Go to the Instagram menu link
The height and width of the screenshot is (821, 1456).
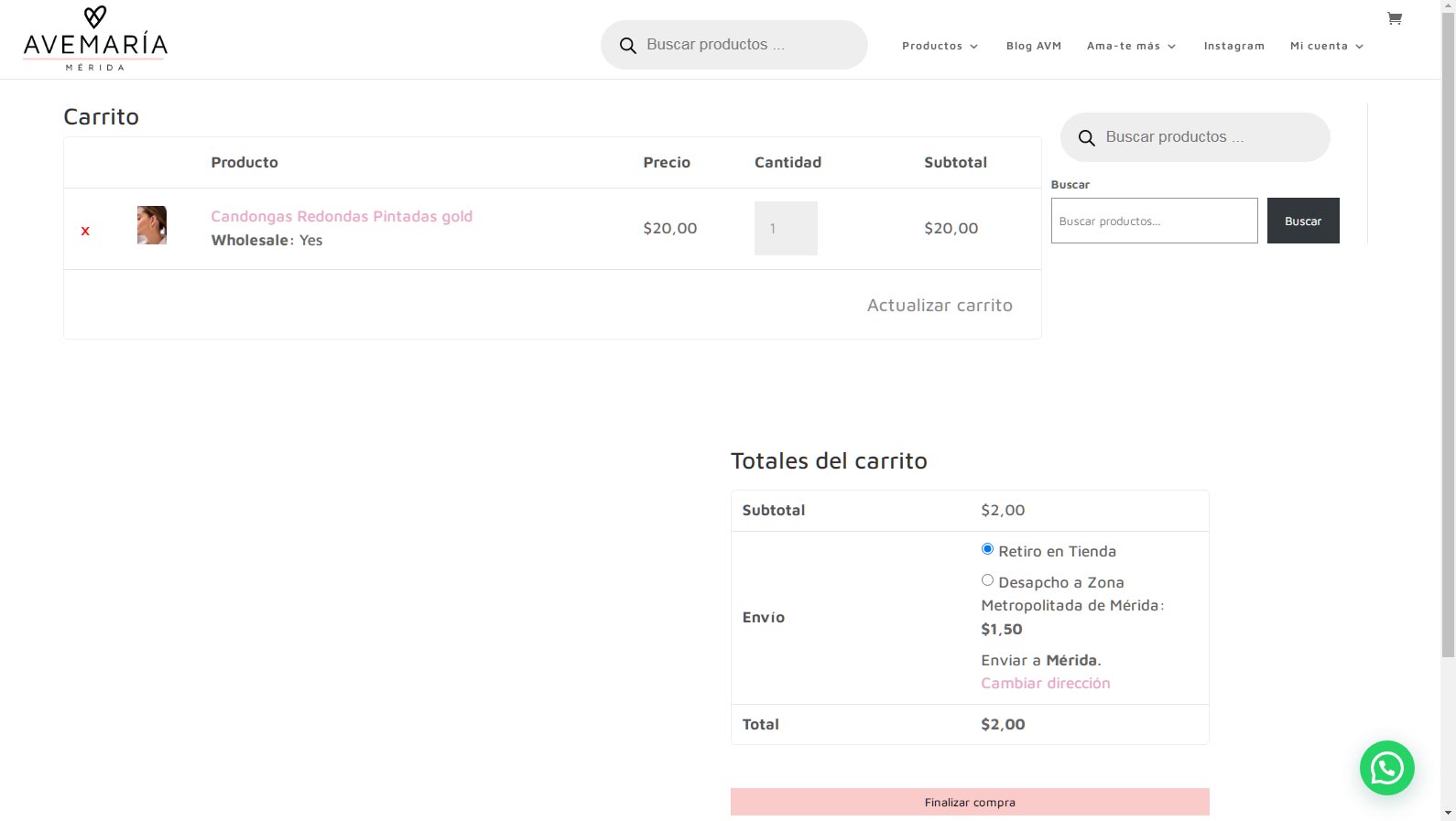(1233, 46)
